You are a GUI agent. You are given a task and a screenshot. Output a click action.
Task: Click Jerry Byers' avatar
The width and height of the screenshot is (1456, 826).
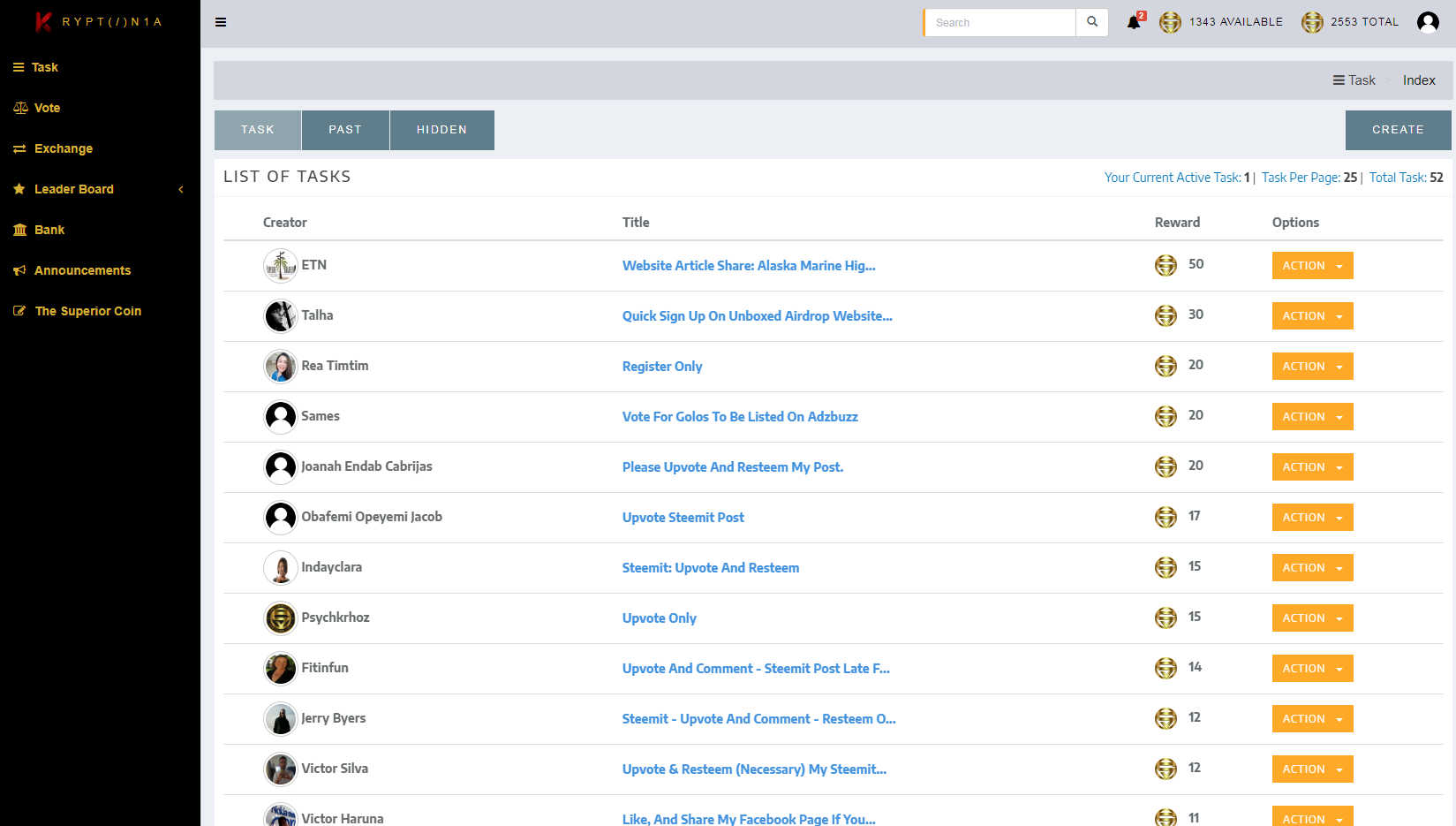(281, 719)
